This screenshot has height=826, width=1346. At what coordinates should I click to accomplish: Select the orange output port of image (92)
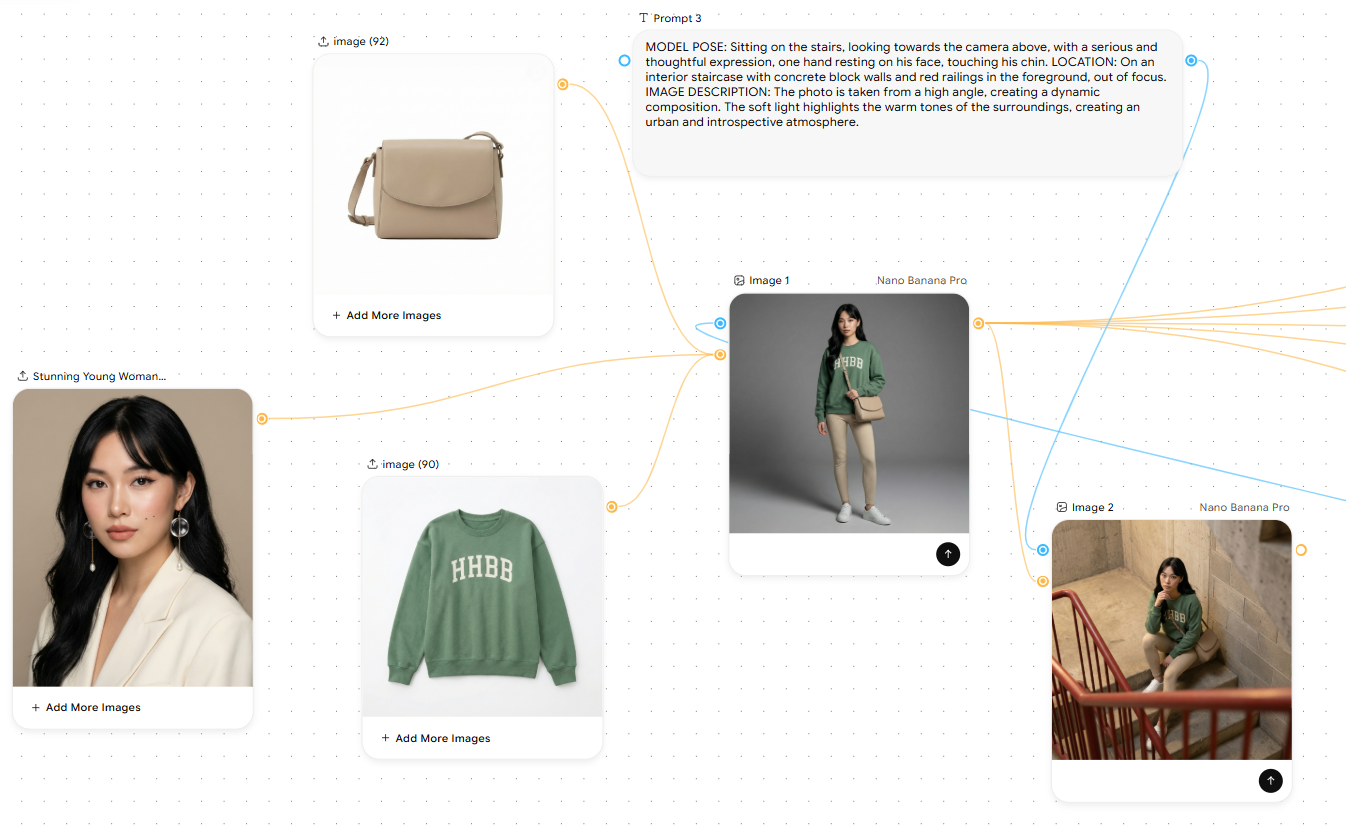(562, 85)
